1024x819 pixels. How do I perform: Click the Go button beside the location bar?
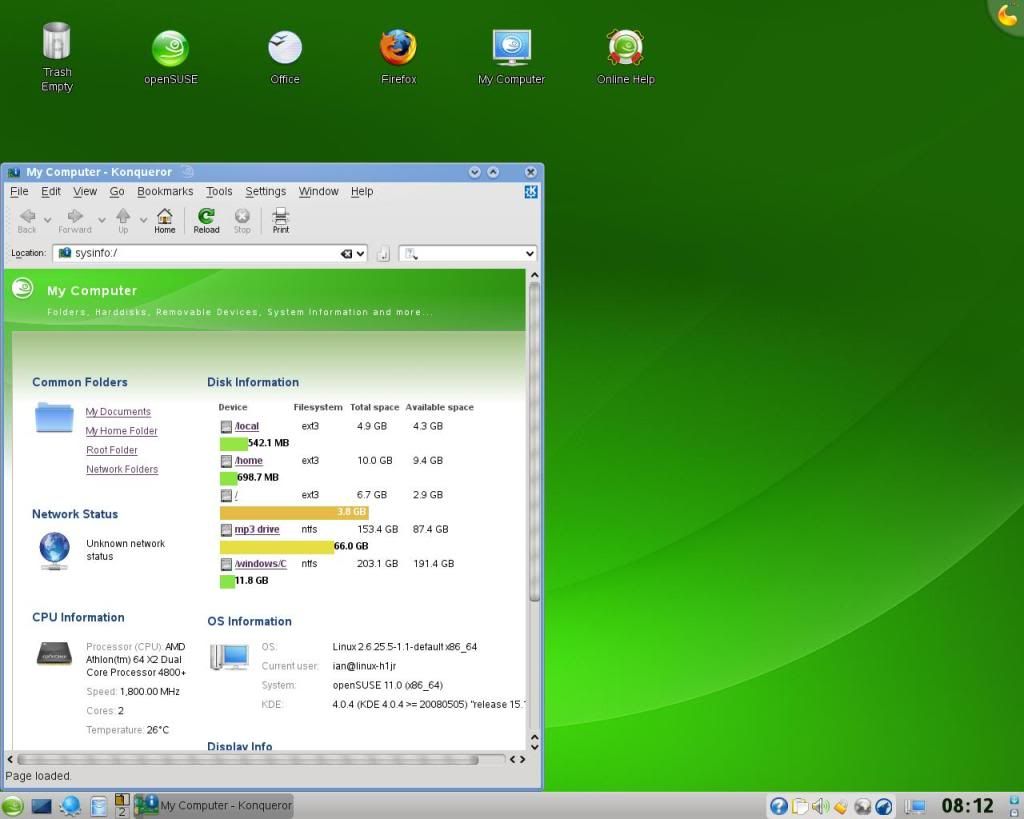tap(383, 253)
